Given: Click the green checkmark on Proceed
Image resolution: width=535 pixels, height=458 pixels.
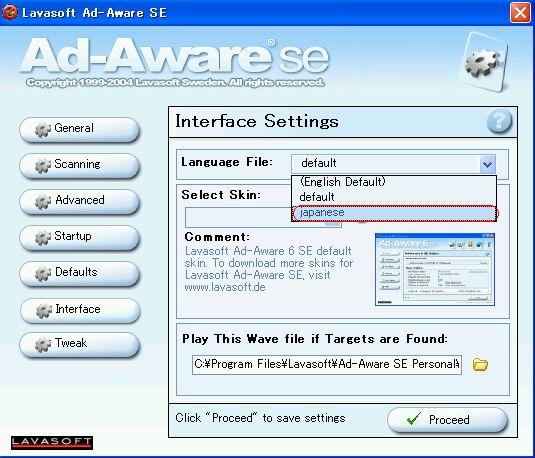Looking at the screenshot, I should pyautogui.click(x=414, y=418).
